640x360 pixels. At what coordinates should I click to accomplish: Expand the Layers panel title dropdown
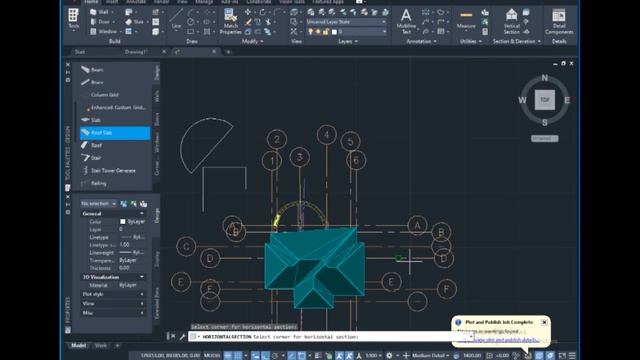coord(347,41)
